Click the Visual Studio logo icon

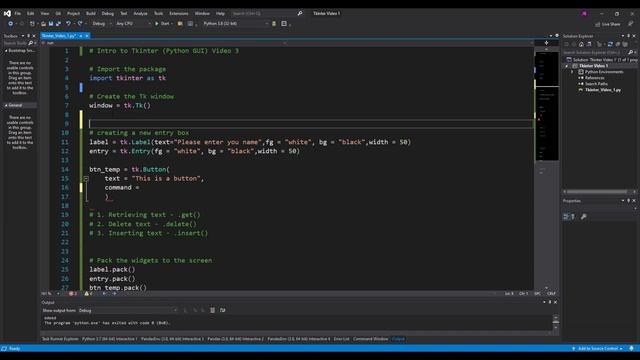click(x=7, y=13)
